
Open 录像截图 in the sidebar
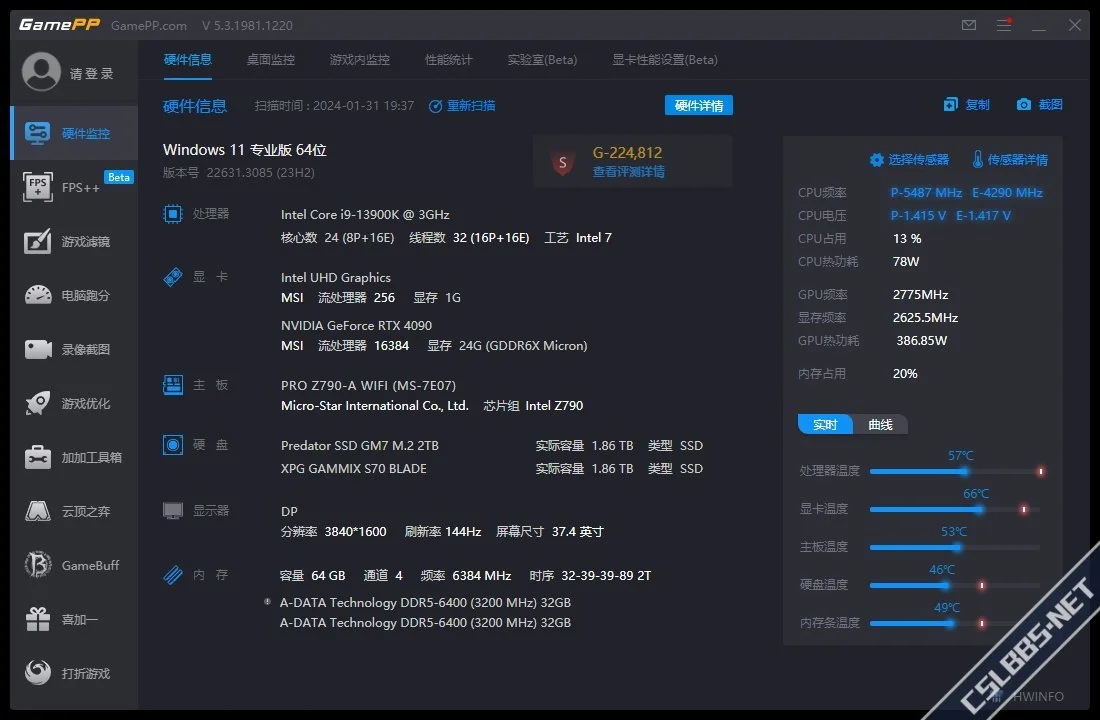(75, 349)
